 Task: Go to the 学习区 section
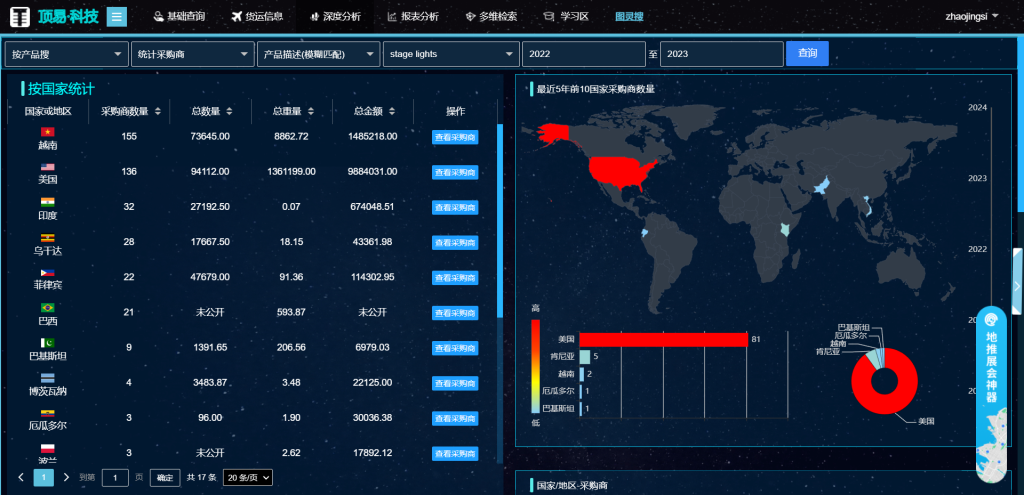(x=565, y=17)
